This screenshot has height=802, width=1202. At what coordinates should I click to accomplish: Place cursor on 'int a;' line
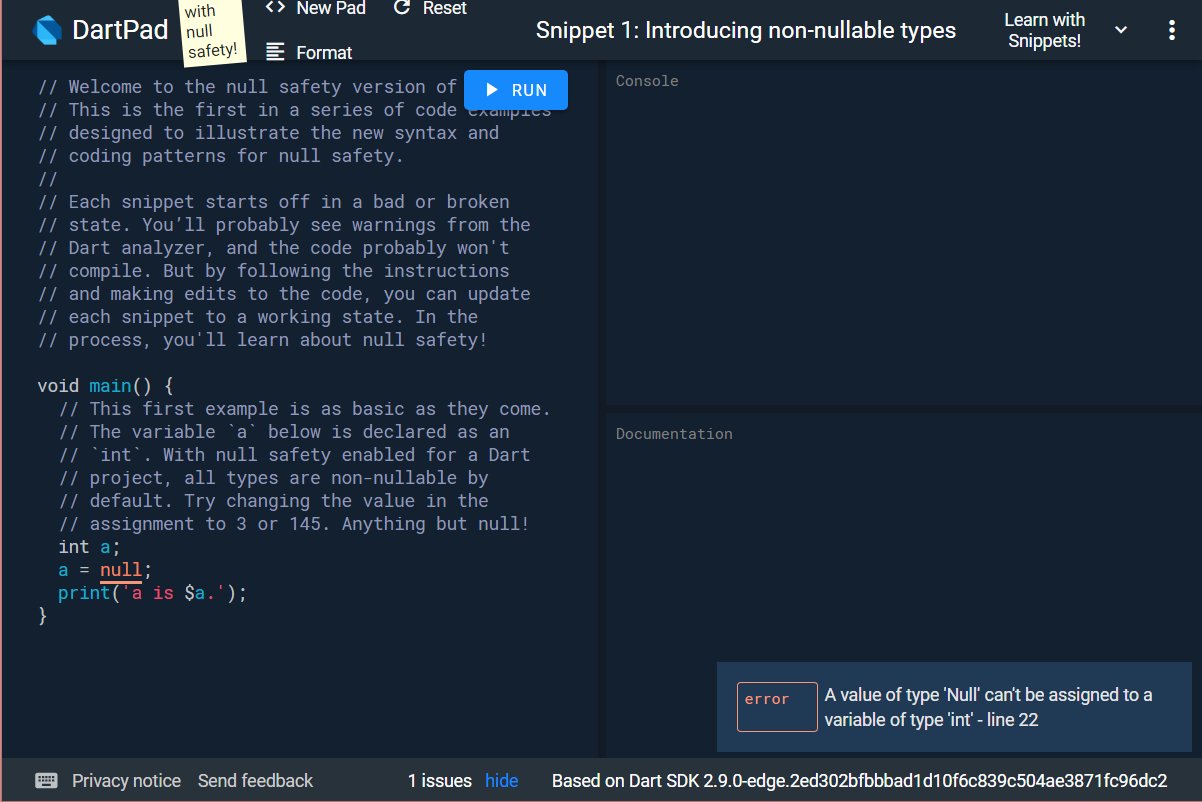pyautogui.click(x=89, y=547)
